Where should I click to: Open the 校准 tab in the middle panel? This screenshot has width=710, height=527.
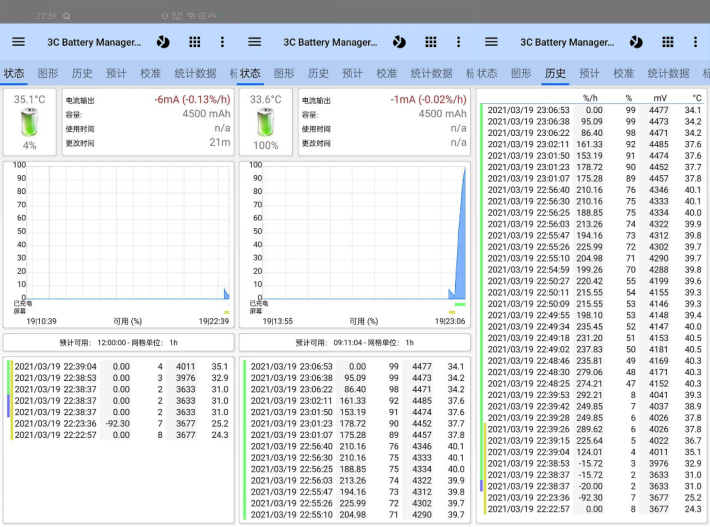point(388,74)
